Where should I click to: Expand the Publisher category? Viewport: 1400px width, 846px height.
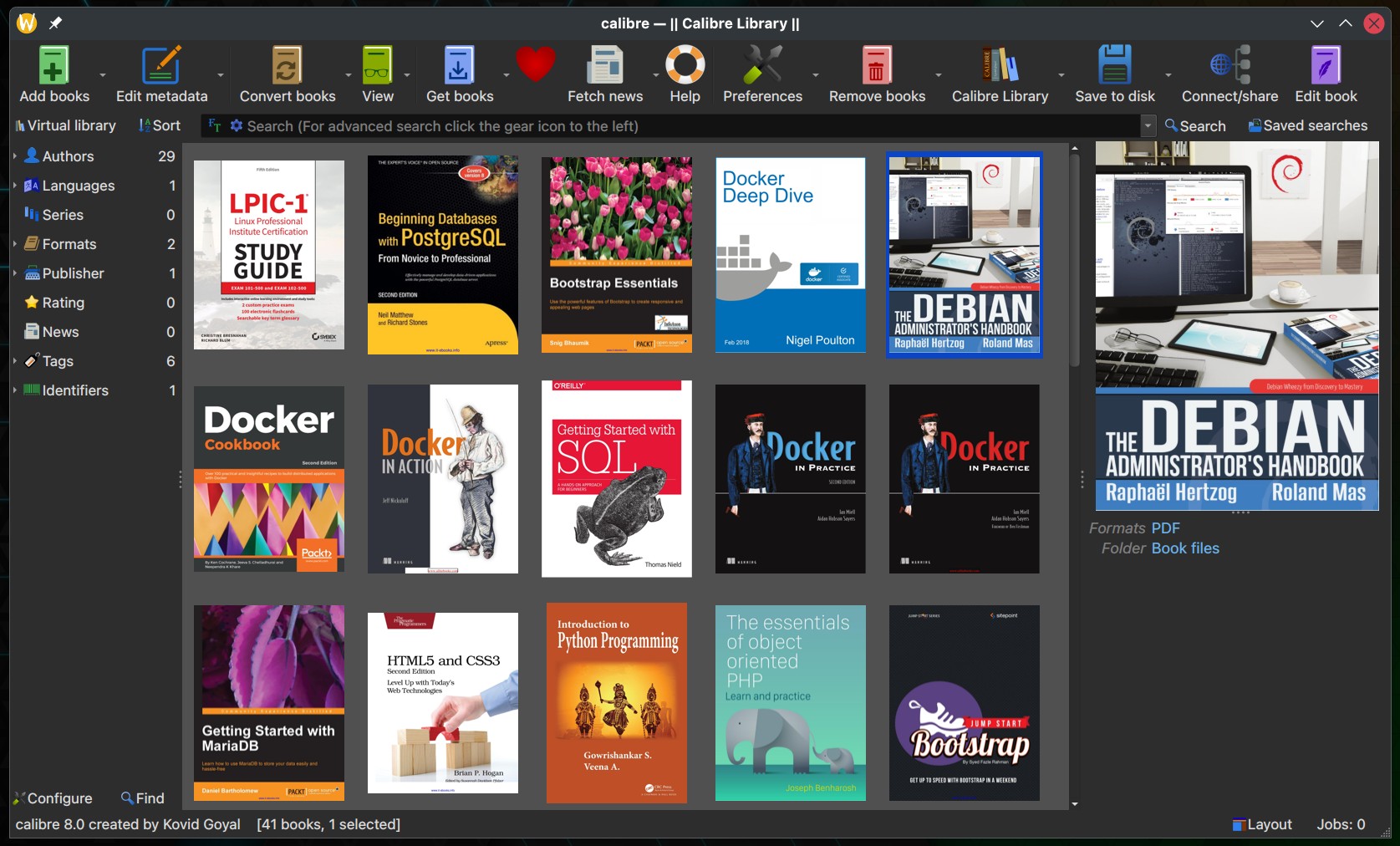tap(14, 273)
